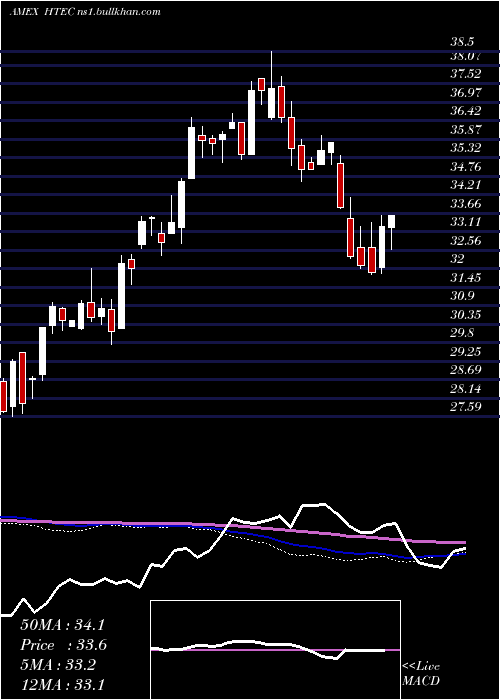Click the AMEX HTEC chart title text
Screen dimensions: 500x700
[x=85, y=12]
